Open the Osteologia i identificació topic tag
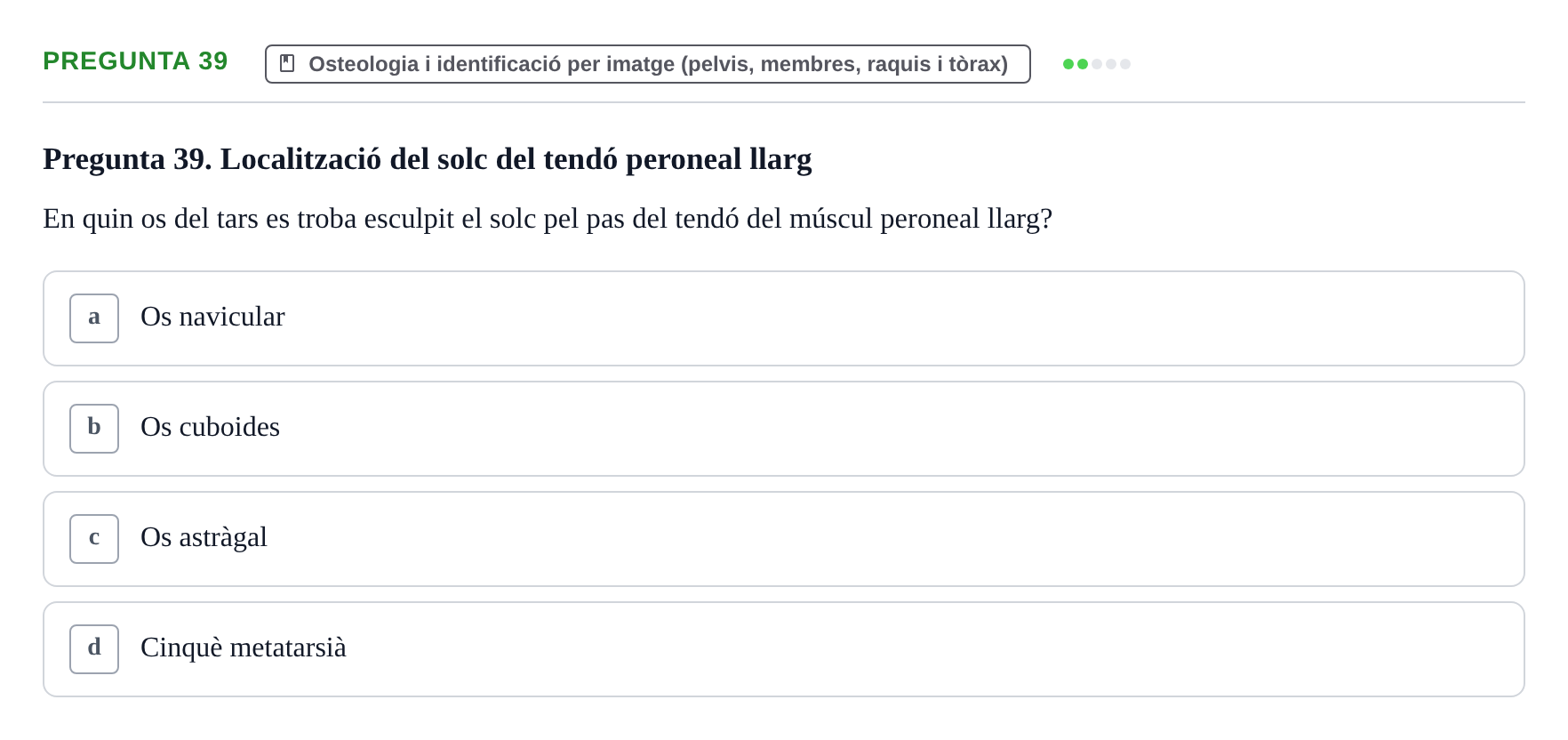The image size is (1568, 740). click(648, 64)
